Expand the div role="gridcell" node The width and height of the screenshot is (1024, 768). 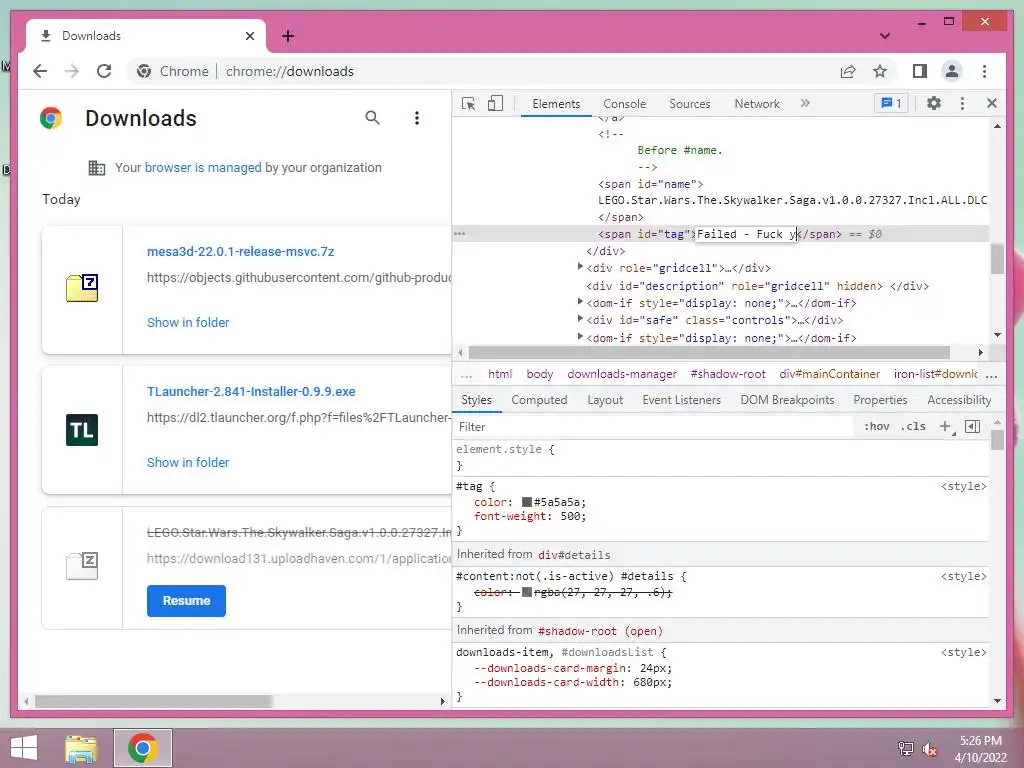tap(580, 267)
